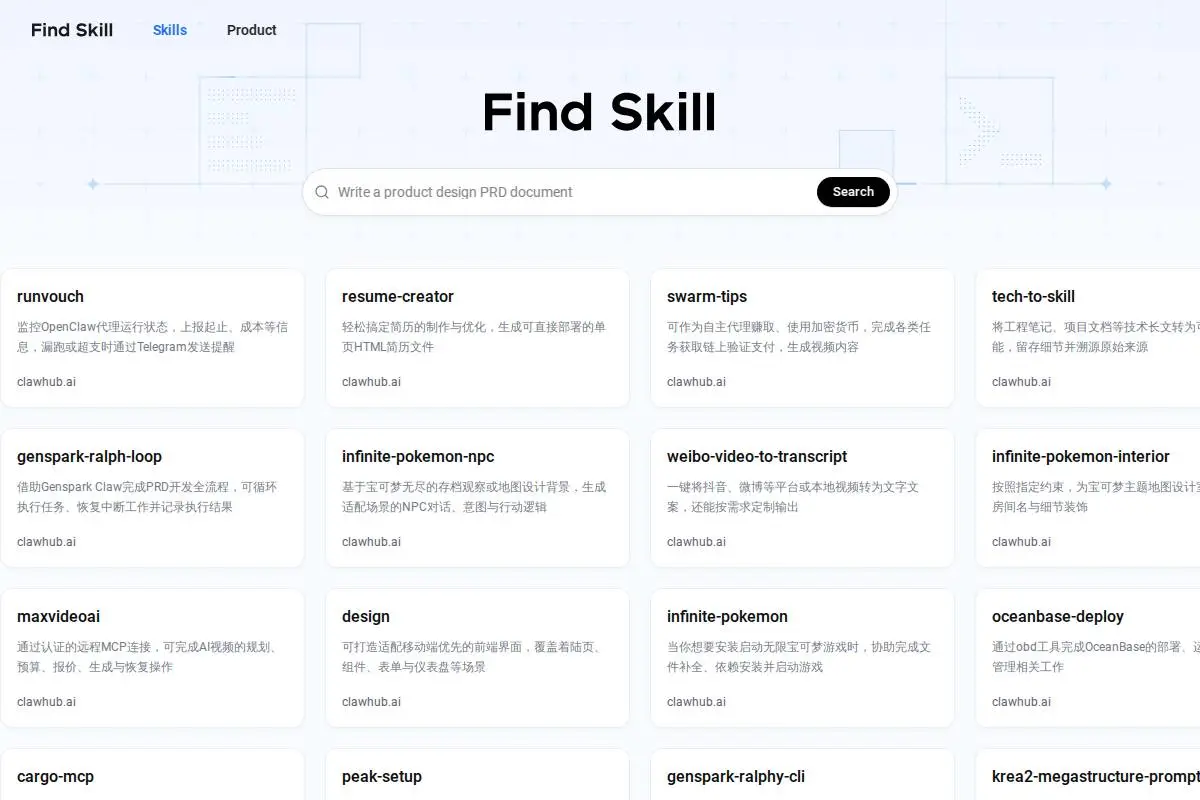This screenshot has height=800, width=1200.
Task: Open the genspark-ralph-loop skill card
Action: pyautogui.click(x=152, y=498)
